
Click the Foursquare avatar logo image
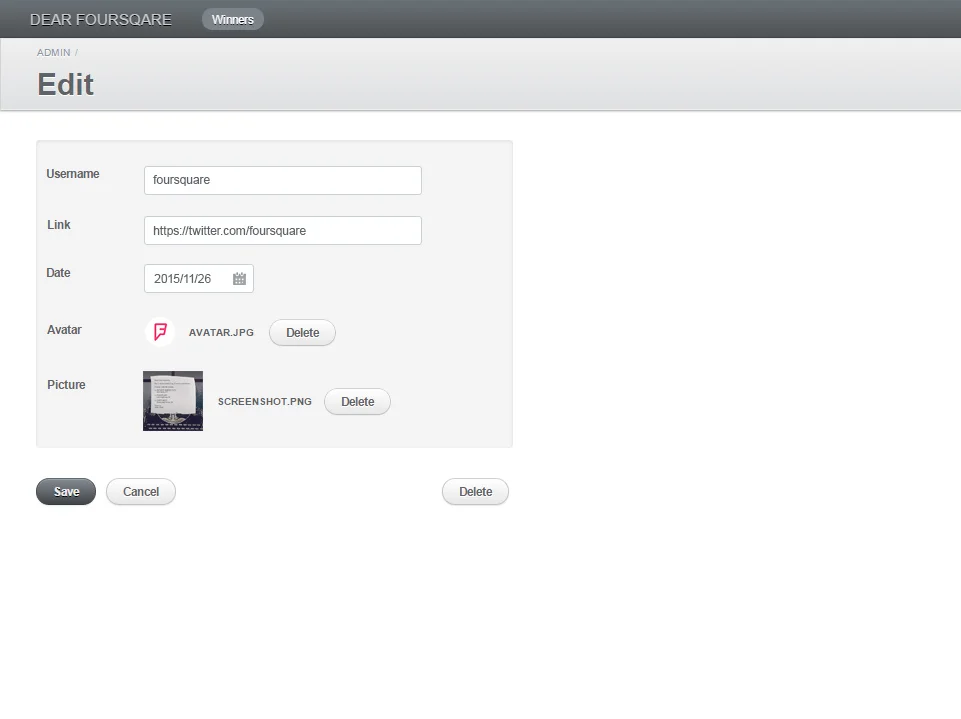[160, 332]
